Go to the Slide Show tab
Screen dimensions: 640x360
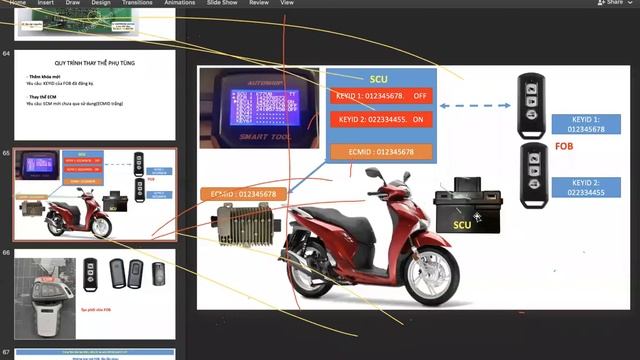(222, 2)
